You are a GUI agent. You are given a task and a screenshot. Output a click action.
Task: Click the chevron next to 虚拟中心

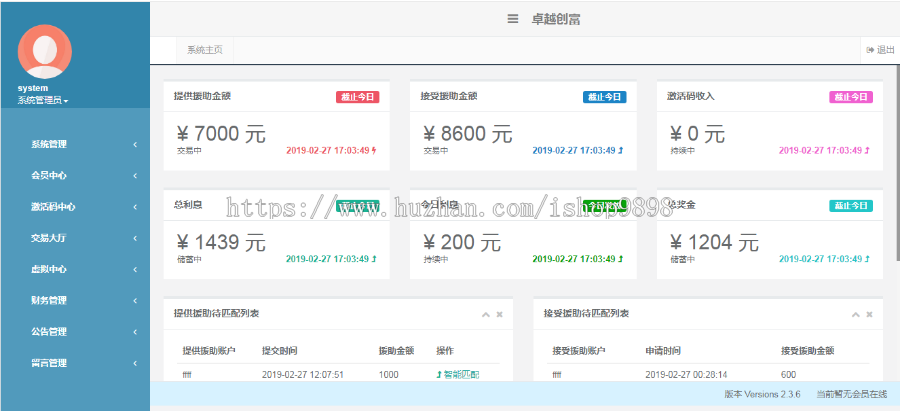(x=135, y=269)
